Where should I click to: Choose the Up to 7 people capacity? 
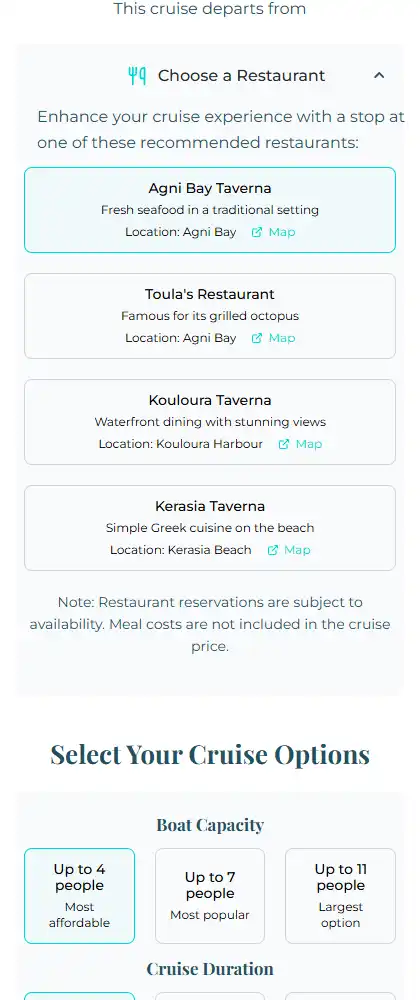coord(210,895)
